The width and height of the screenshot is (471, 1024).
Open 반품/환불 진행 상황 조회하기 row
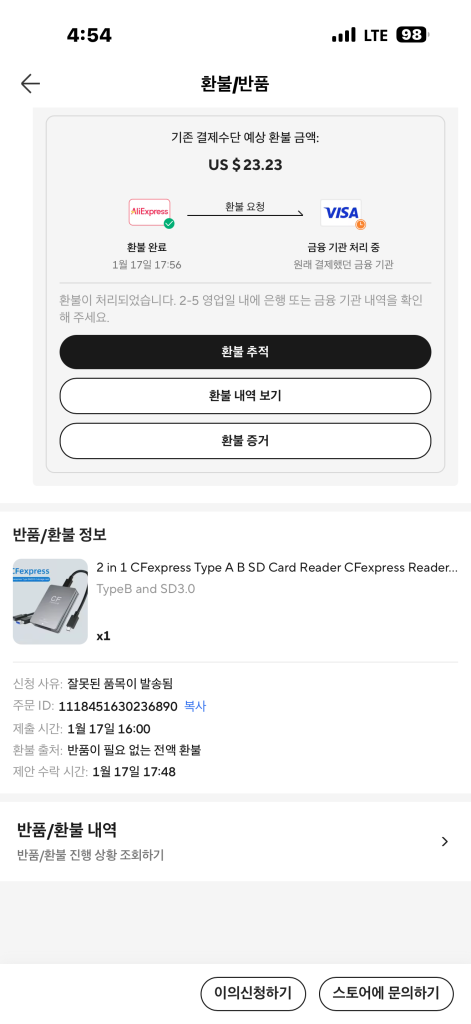(x=235, y=841)
